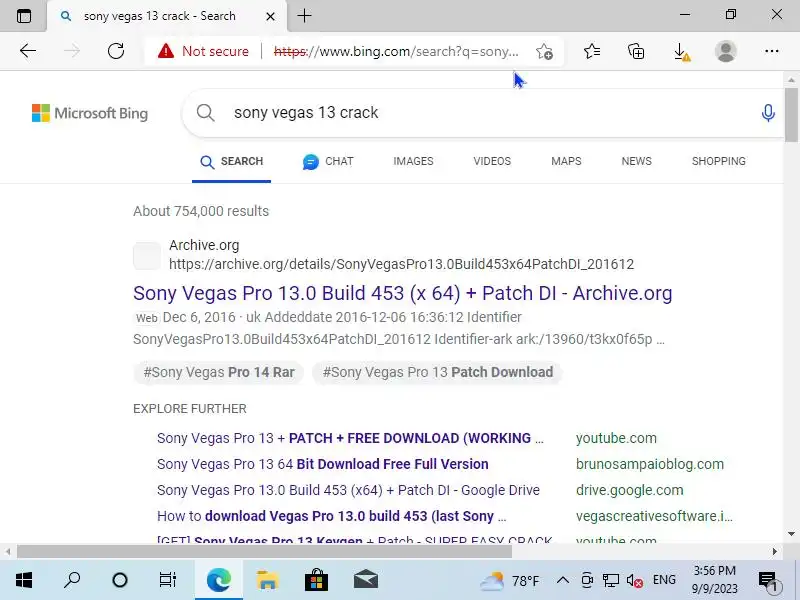The width and height of the screenshot is (800, 600).
Task: Add this page to favorites
Action: [544, 52]
